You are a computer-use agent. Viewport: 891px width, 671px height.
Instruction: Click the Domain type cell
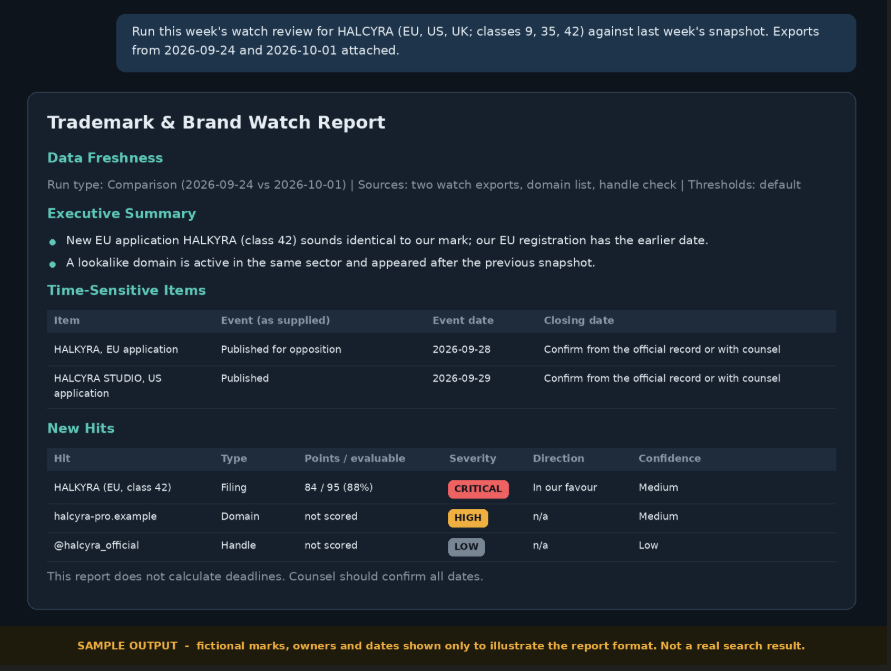(x=240, y=516)
